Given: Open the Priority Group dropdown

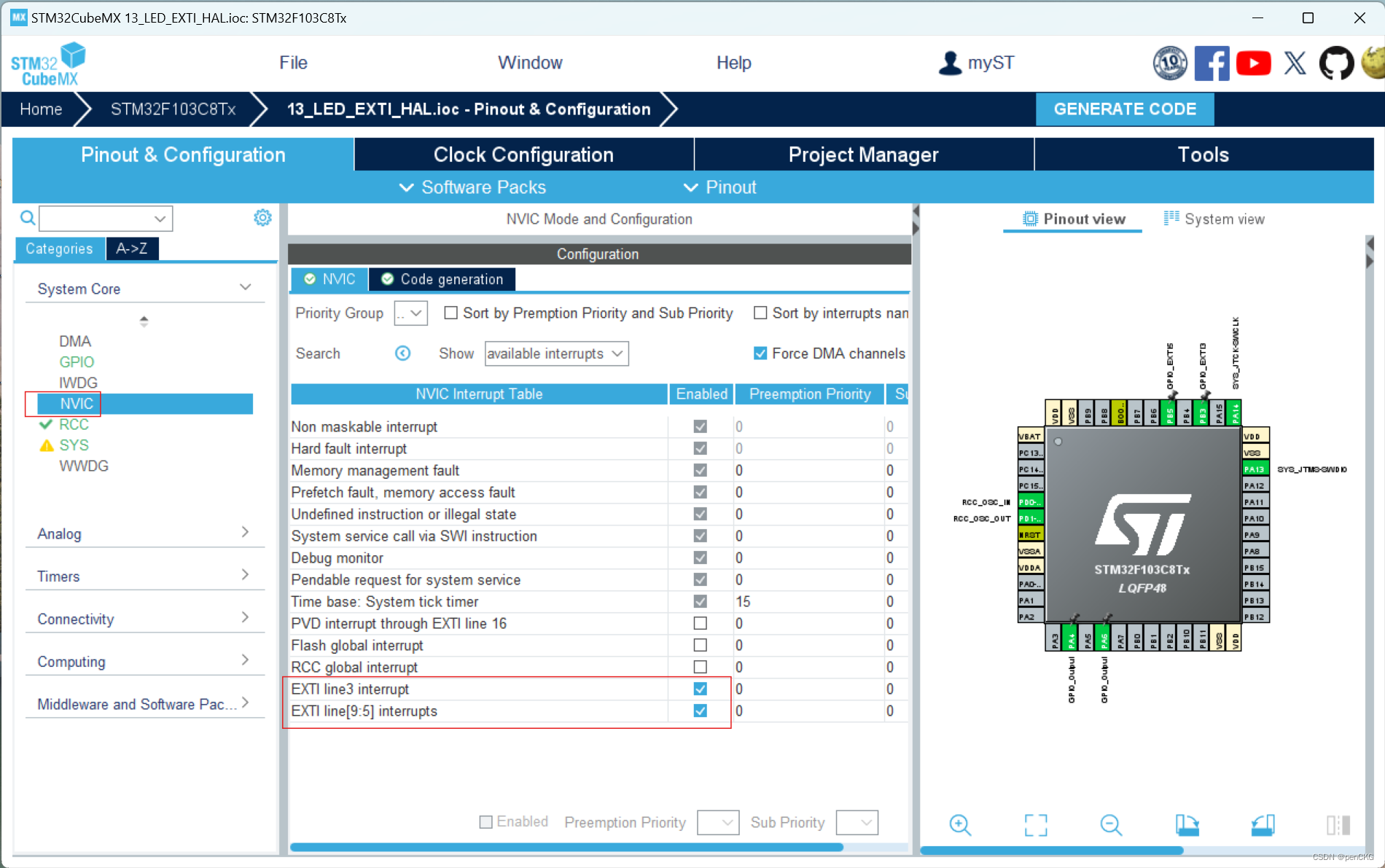Looking at the screenshot, I should pos(410,313).
